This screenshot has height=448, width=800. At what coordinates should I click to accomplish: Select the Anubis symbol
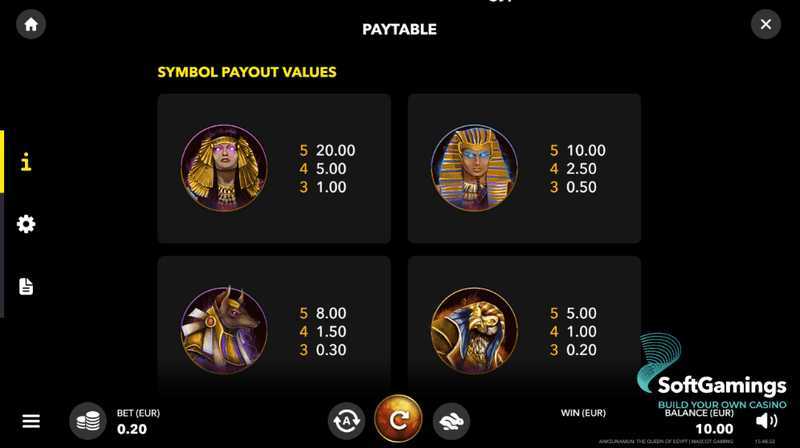(x=224, y=330)
